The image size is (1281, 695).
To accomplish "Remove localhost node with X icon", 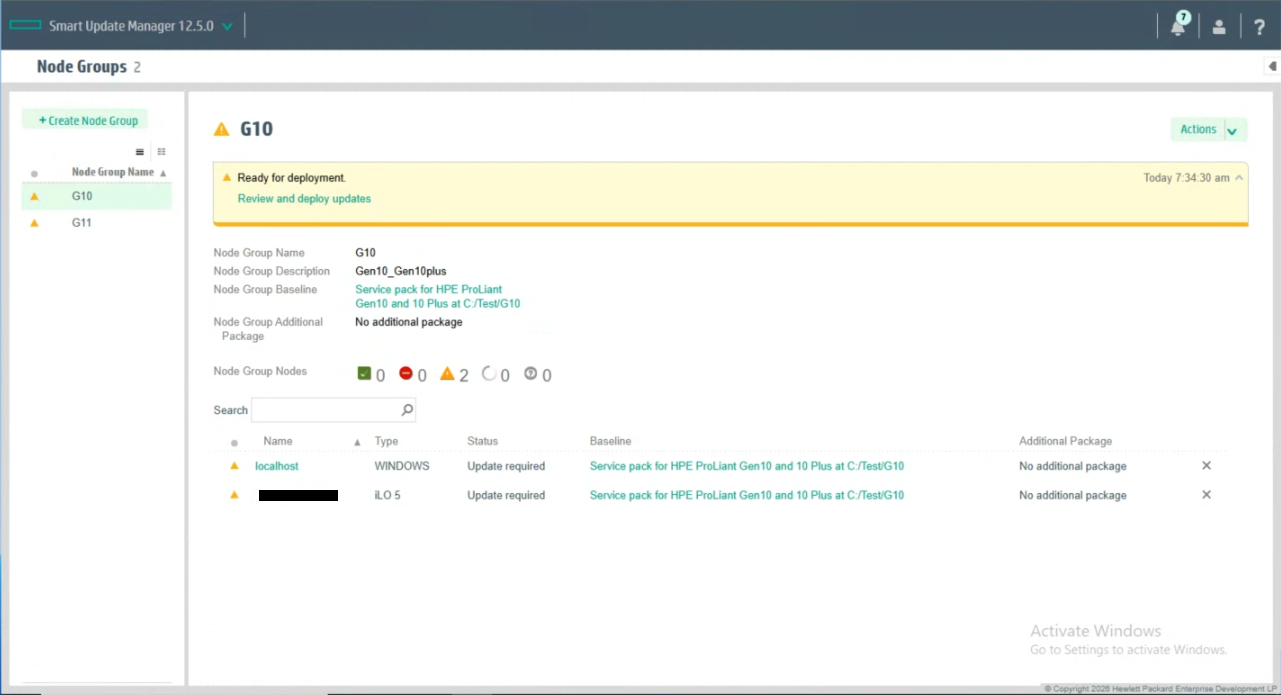I will click(1206, 466).
